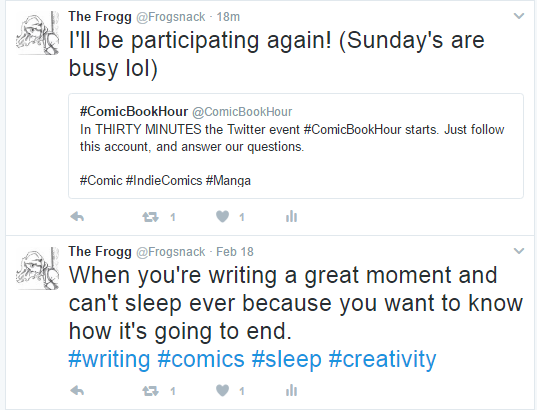Open the #writing hashtag
The height and width of the screenshot is (410, 537).
click(109, 359)
